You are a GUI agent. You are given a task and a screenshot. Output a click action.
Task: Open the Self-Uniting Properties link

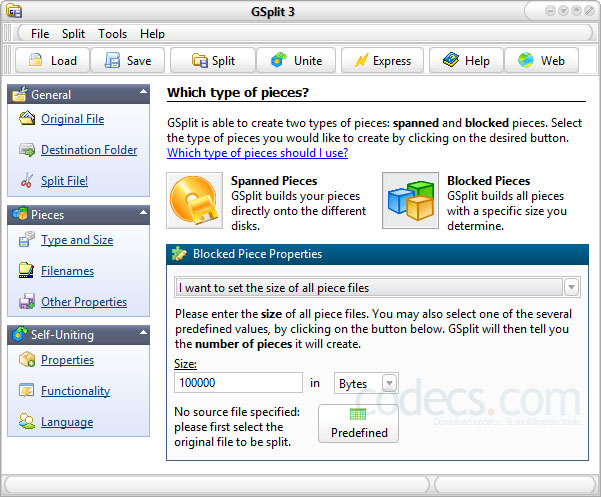pos(67,360)
